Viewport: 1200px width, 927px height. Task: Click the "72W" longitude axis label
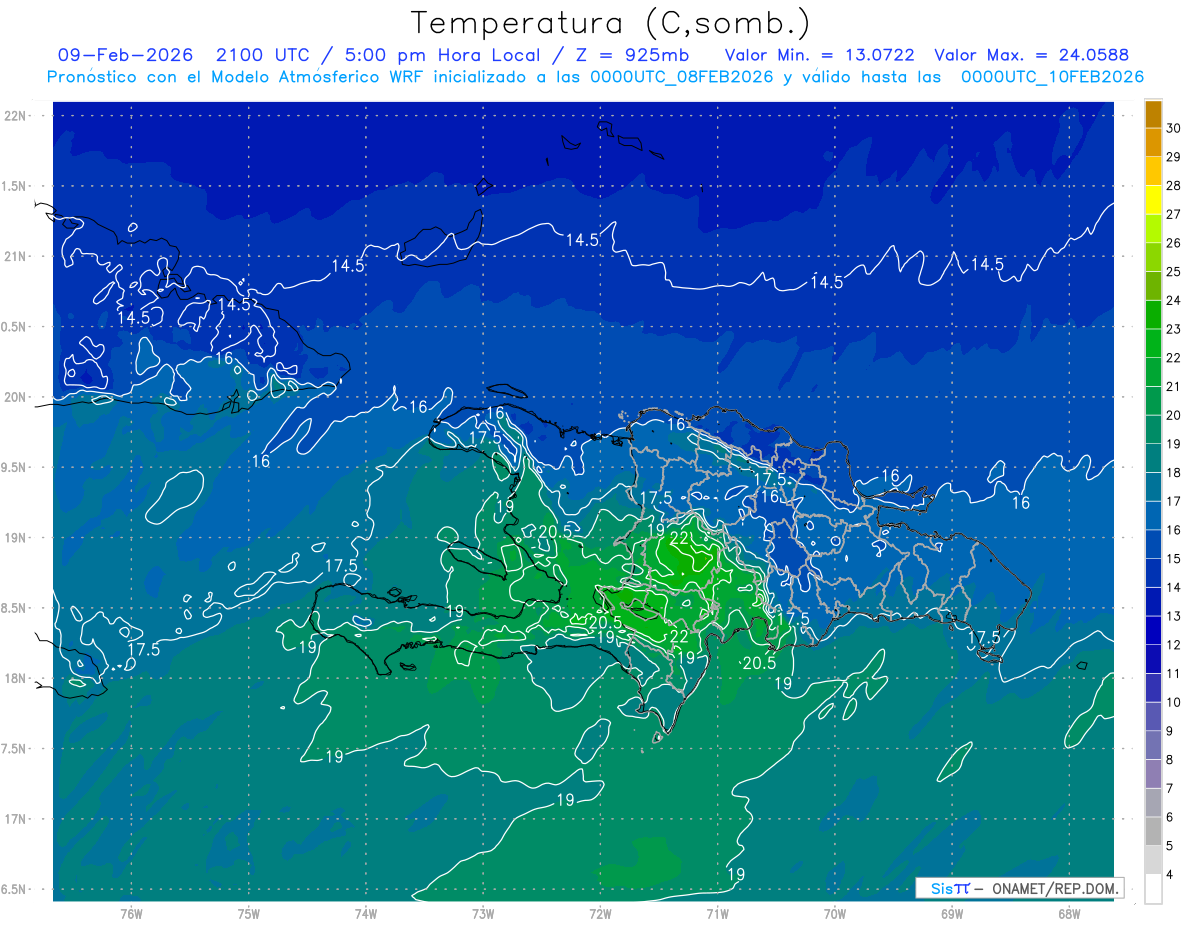[600, 914]
